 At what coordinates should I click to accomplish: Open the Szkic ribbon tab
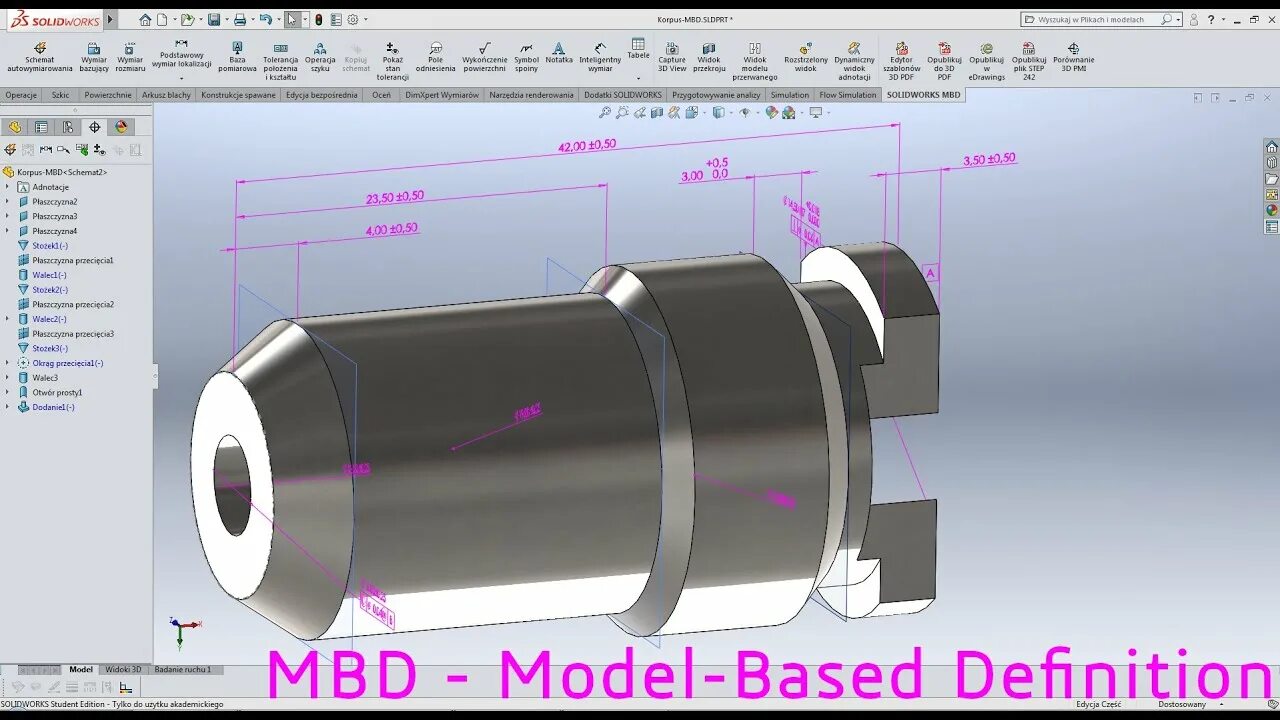pos(60,95)
